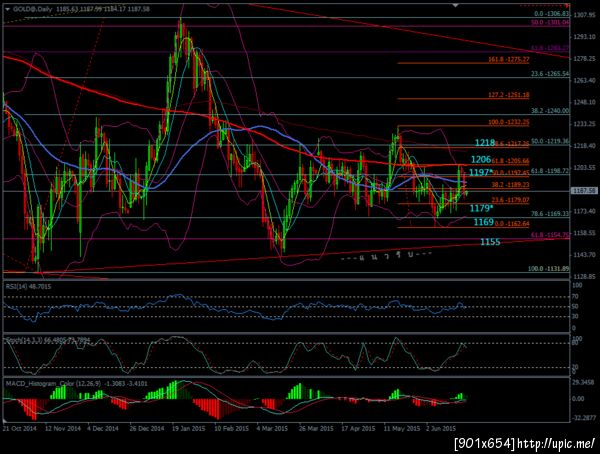Click orange Fibonacci label 38.2 -1189.23
600x454 pixels.
tap(510, 185)
